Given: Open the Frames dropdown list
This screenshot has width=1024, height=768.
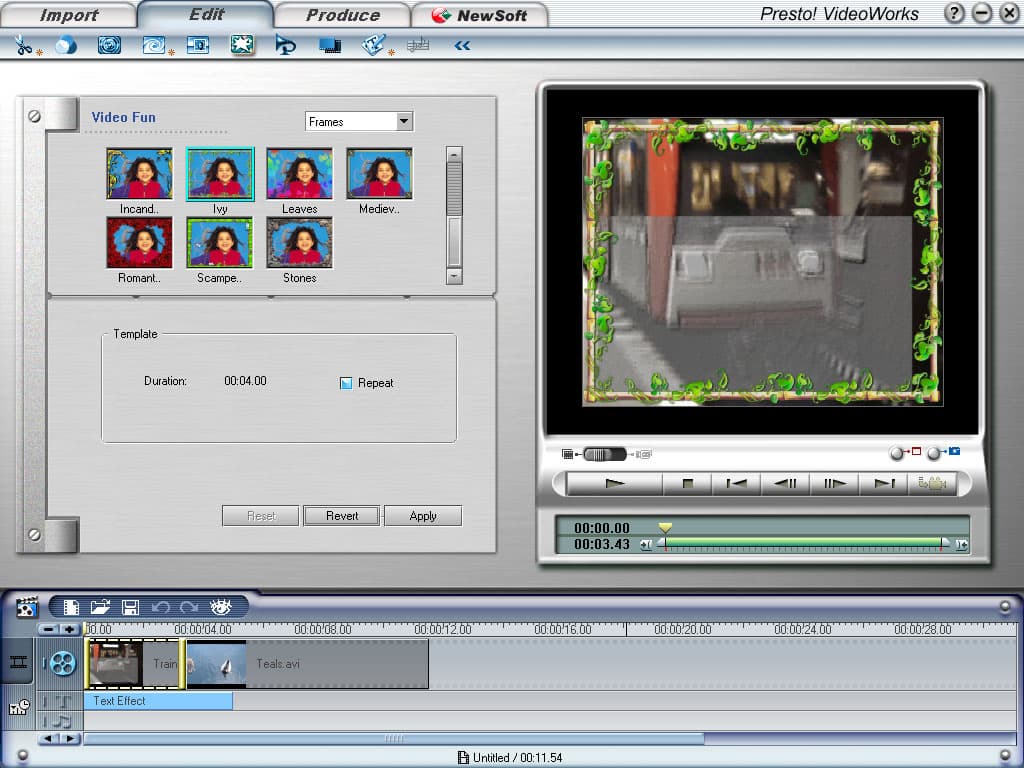Looking at the screenshot, I should [x=404, y=122].
